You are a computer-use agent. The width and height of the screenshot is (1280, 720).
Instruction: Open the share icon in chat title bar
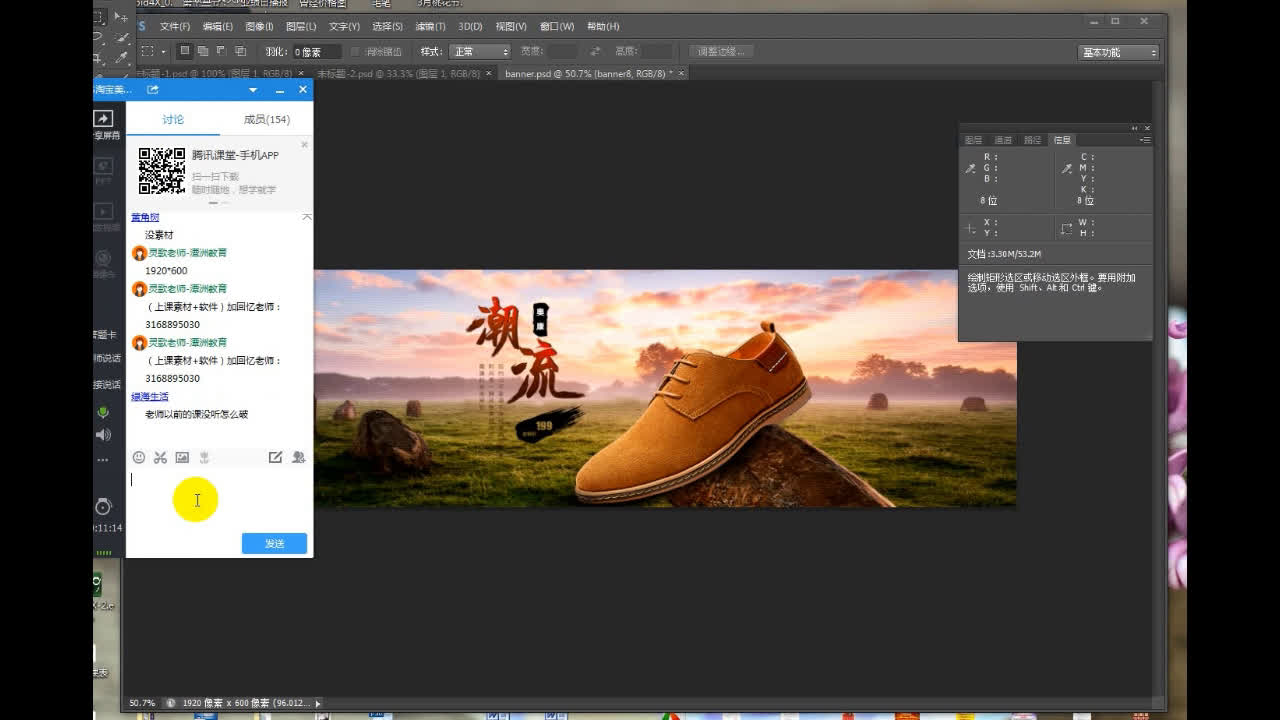point(153,90)
